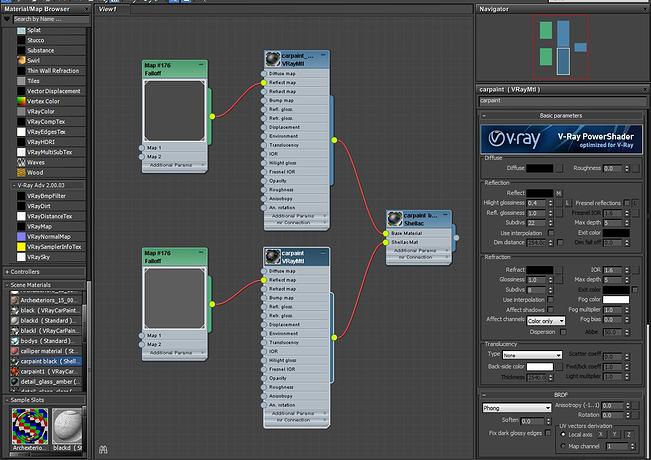Select the VRayDirt map entry icon

click(x=20, y=206)
